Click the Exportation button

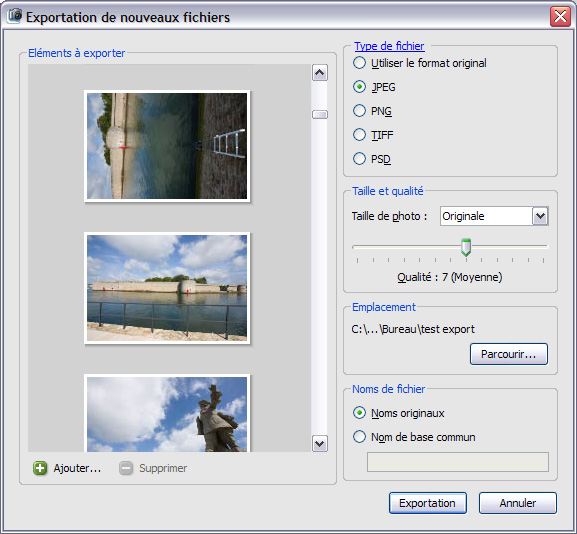(428, 503)
